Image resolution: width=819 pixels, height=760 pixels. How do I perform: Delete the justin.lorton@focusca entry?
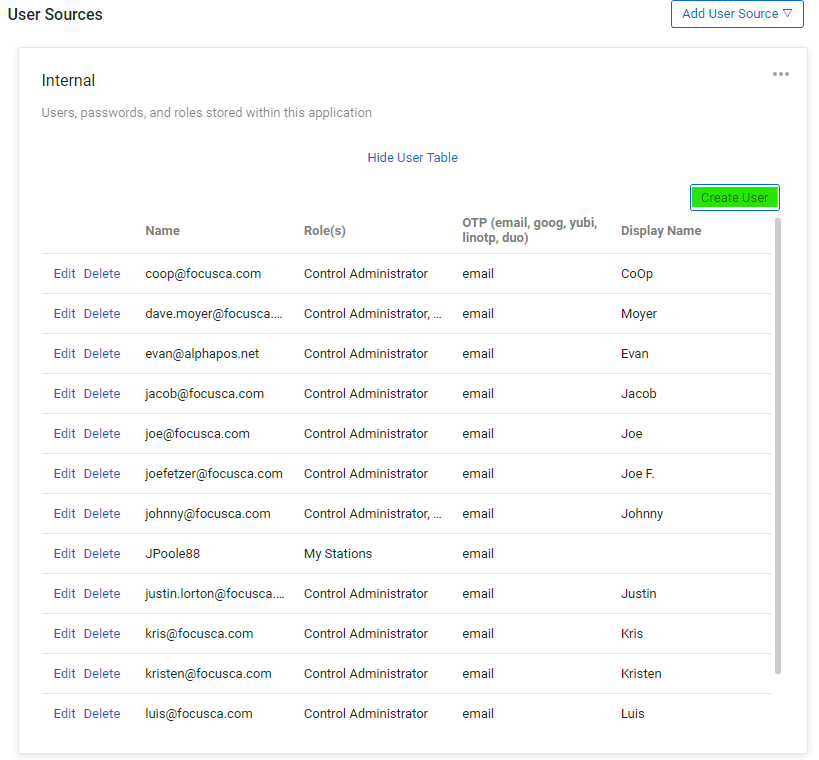tap(101, 593)
